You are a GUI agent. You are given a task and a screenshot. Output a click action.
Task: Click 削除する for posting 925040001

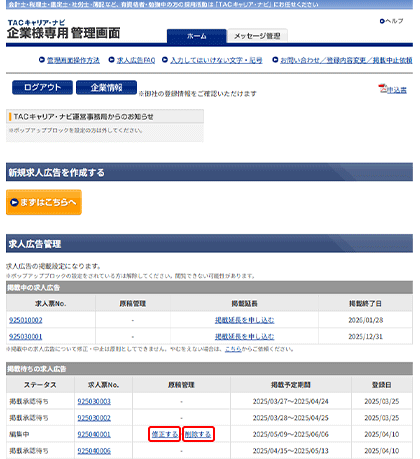pyautogui.click(x=198, y=434)
